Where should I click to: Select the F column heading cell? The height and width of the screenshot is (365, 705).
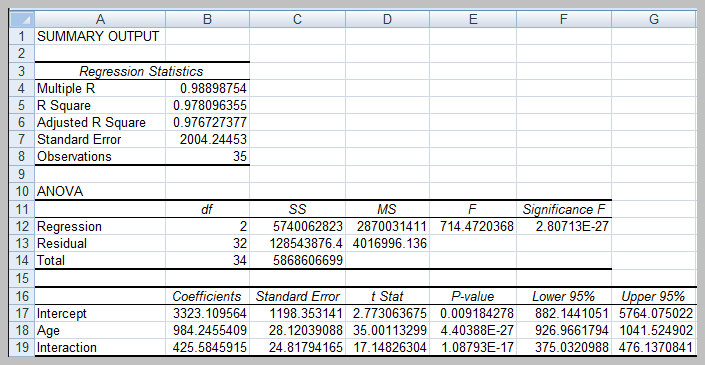(x=473, y=209)
